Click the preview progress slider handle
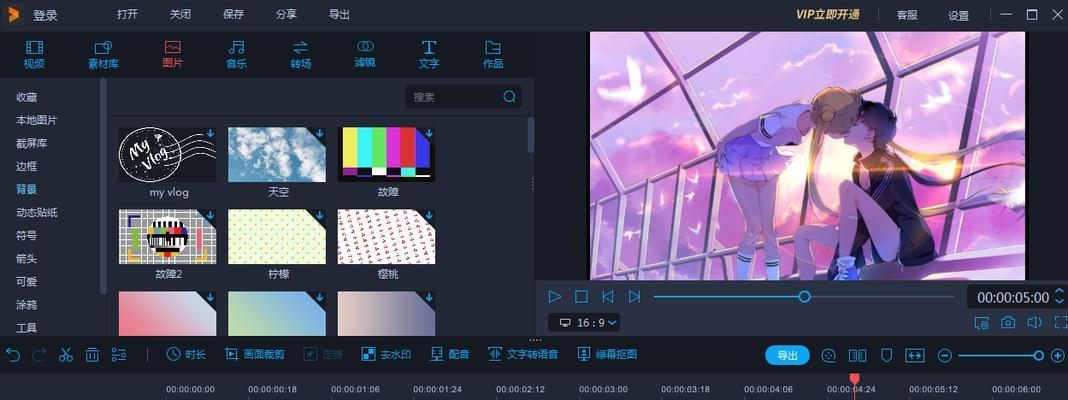 (804, 296)
